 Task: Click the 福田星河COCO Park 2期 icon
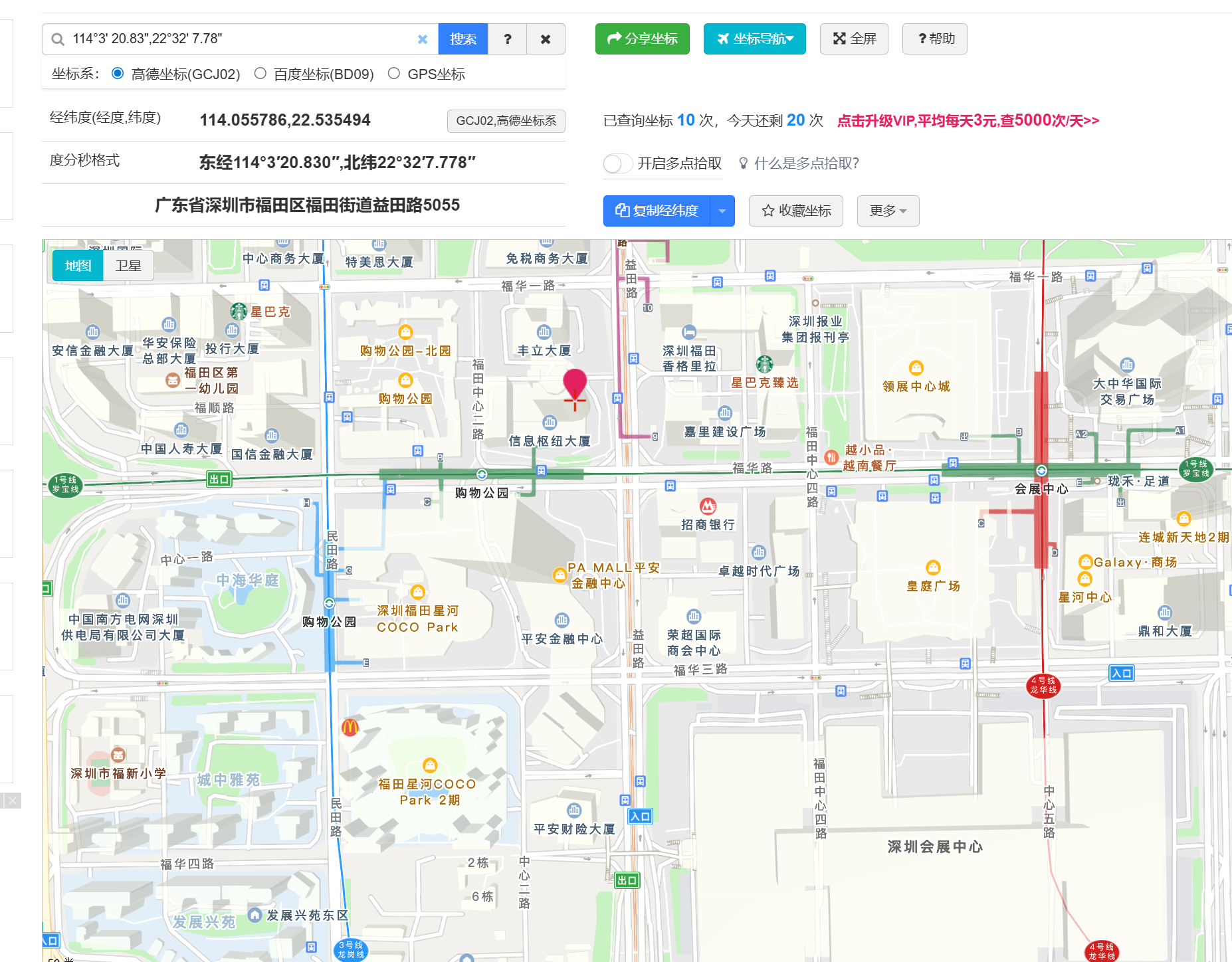431,765
